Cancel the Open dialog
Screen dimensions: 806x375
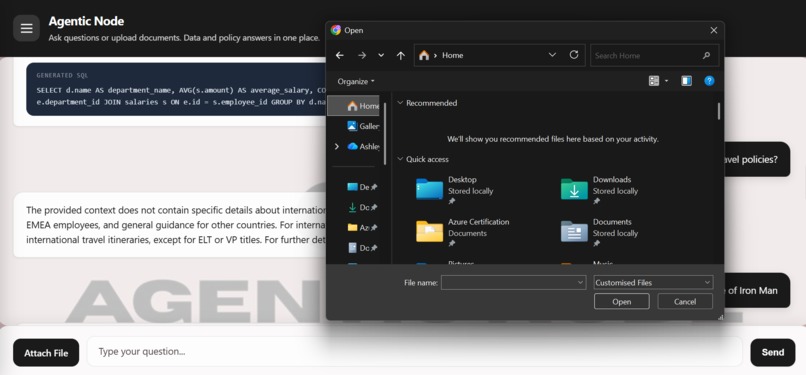tap(685, 302)
